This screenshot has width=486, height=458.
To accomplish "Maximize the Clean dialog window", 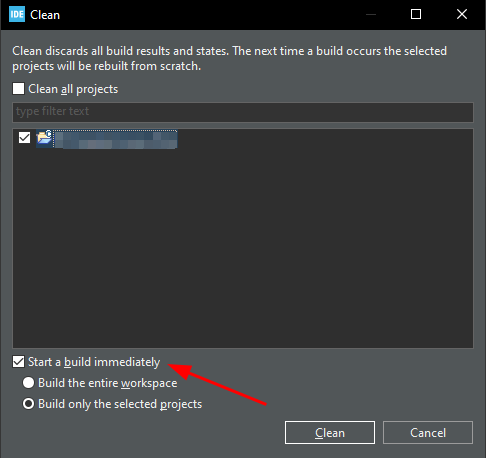I will point(416,14).
